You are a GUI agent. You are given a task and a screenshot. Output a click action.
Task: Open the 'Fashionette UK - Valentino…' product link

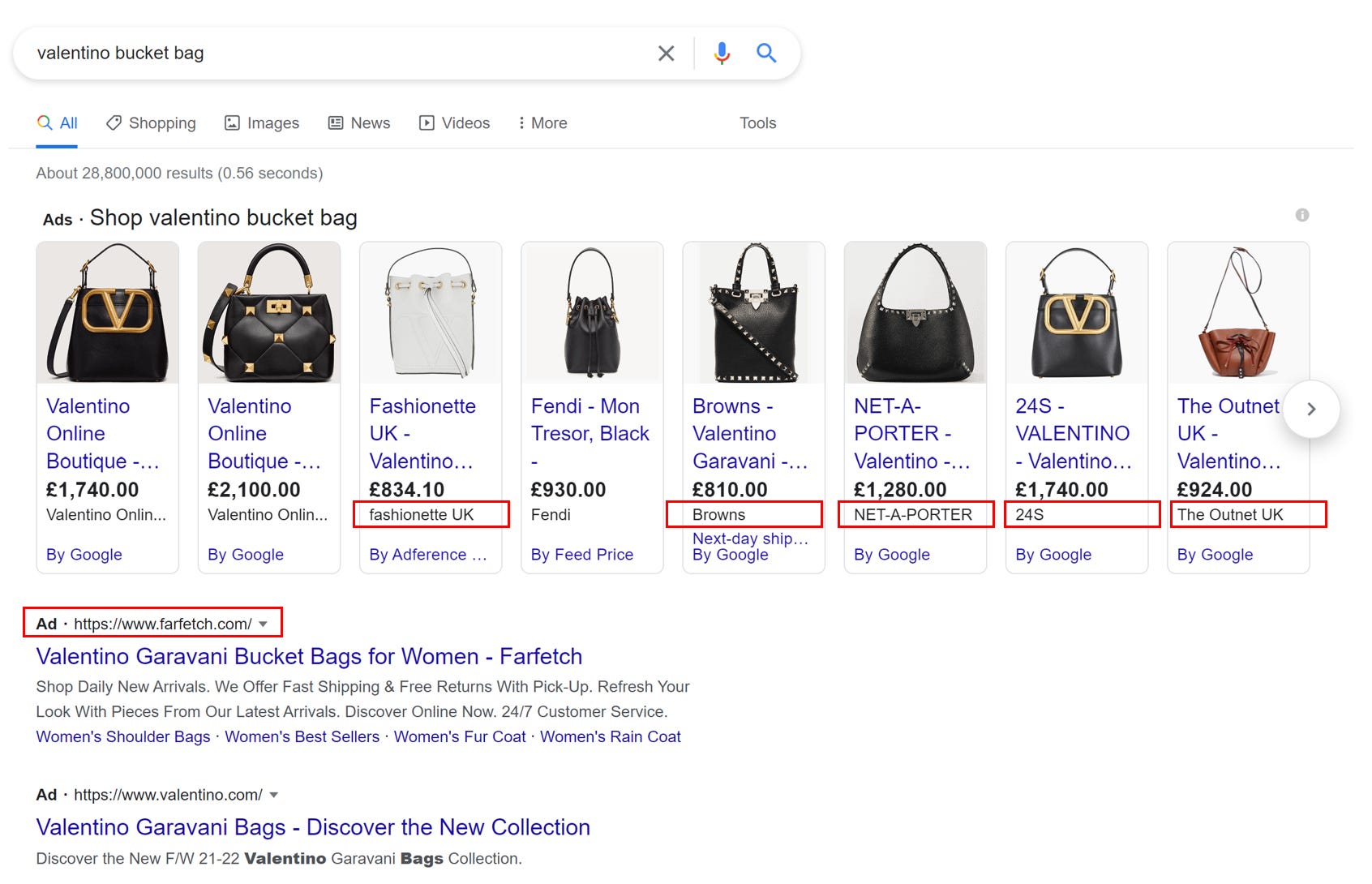pos(422,433)
